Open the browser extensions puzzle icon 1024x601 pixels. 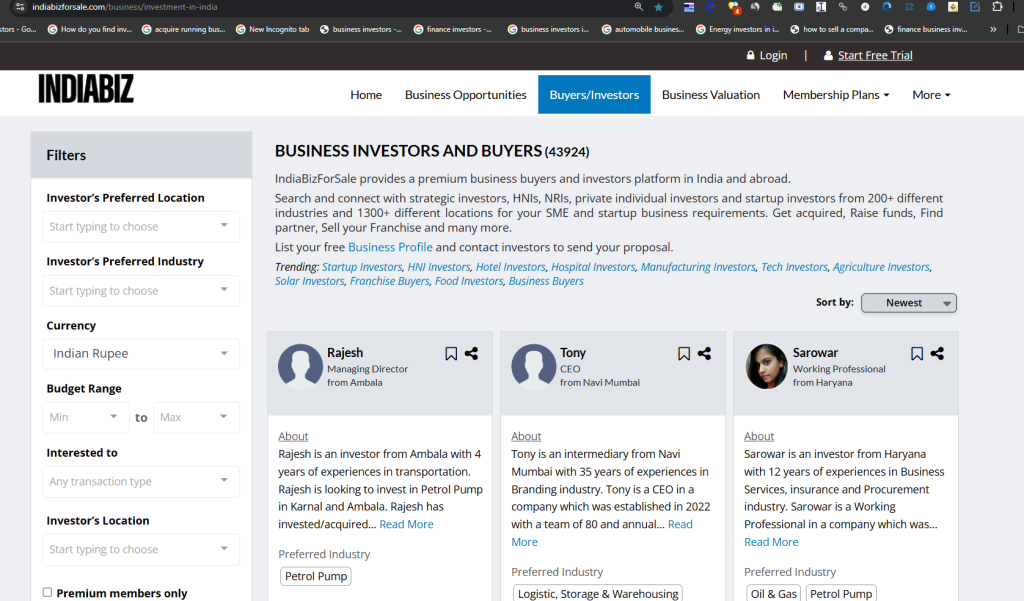pos(997,7)
